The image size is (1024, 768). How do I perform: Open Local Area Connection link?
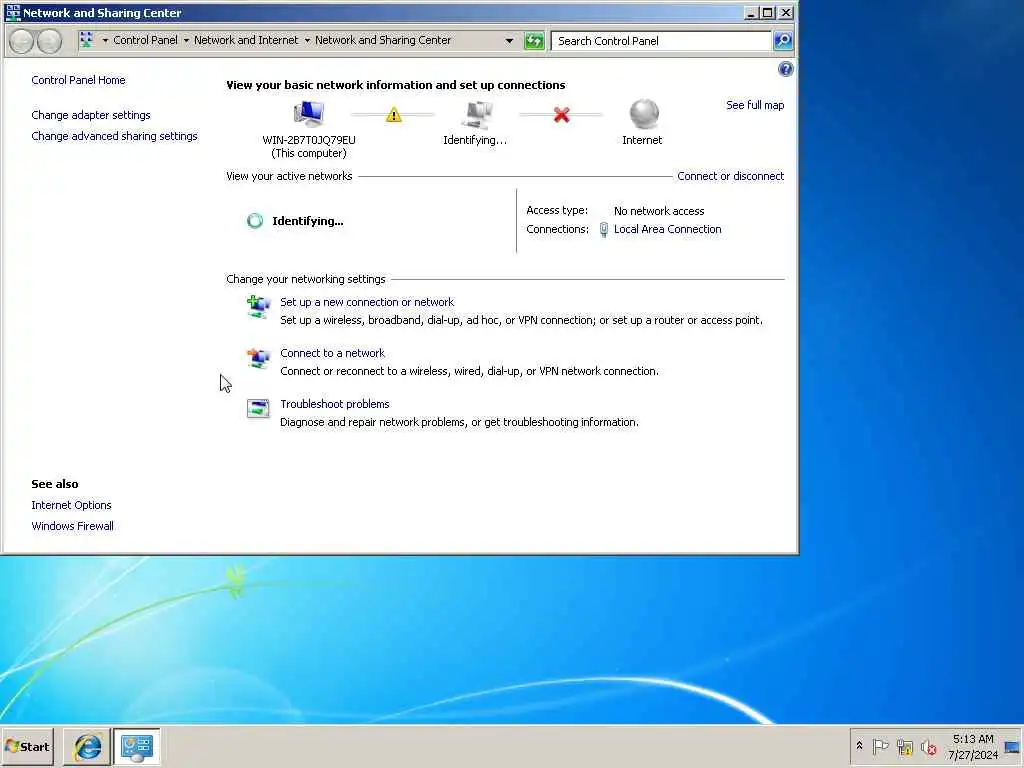coord(667,229)
